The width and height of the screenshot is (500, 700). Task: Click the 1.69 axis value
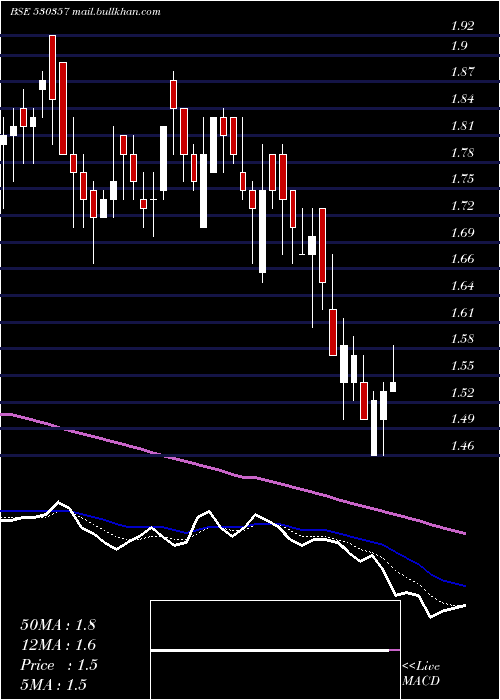(x=462, y=233)
